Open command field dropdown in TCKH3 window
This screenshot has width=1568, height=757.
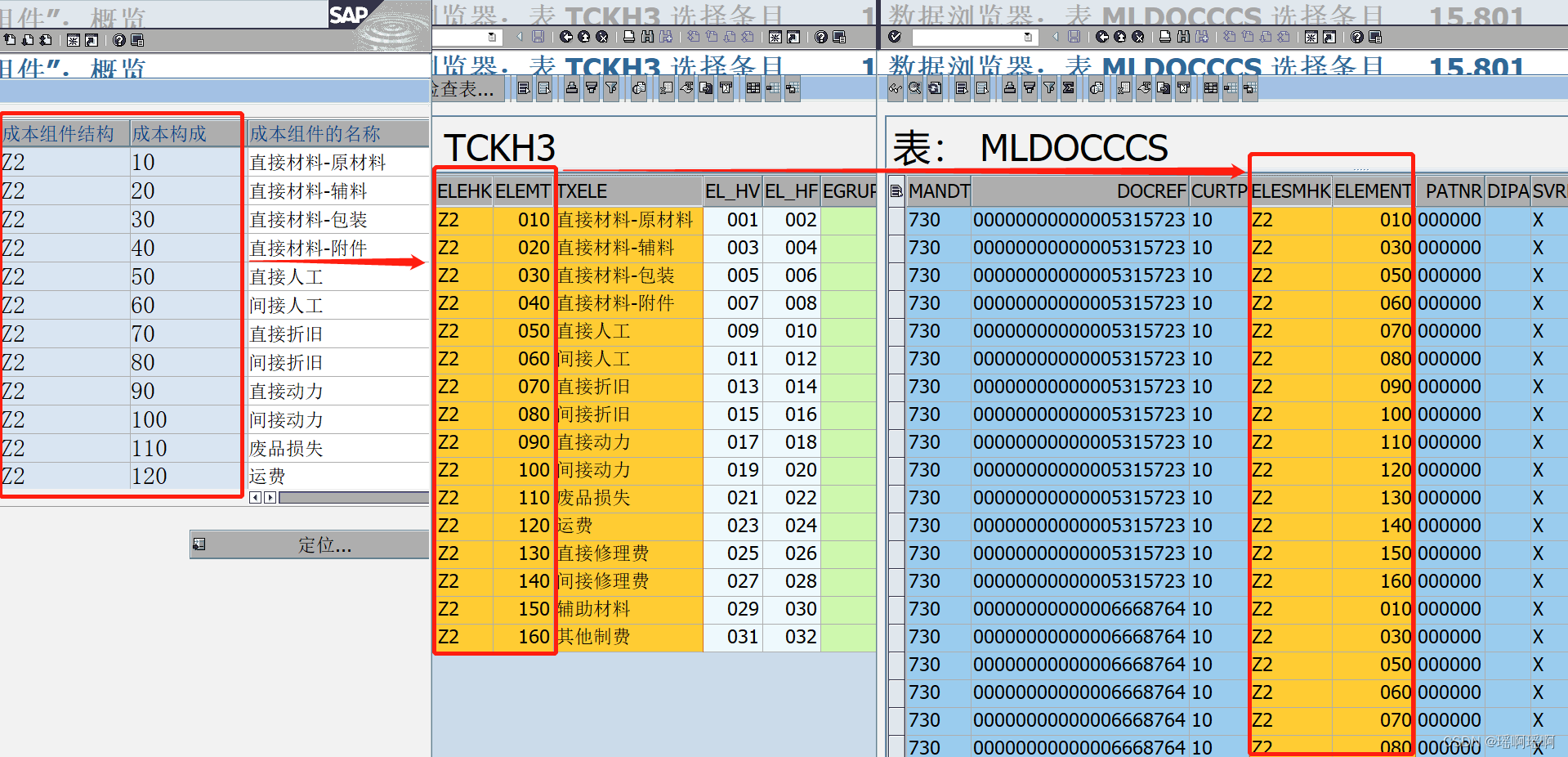(492, 37)
